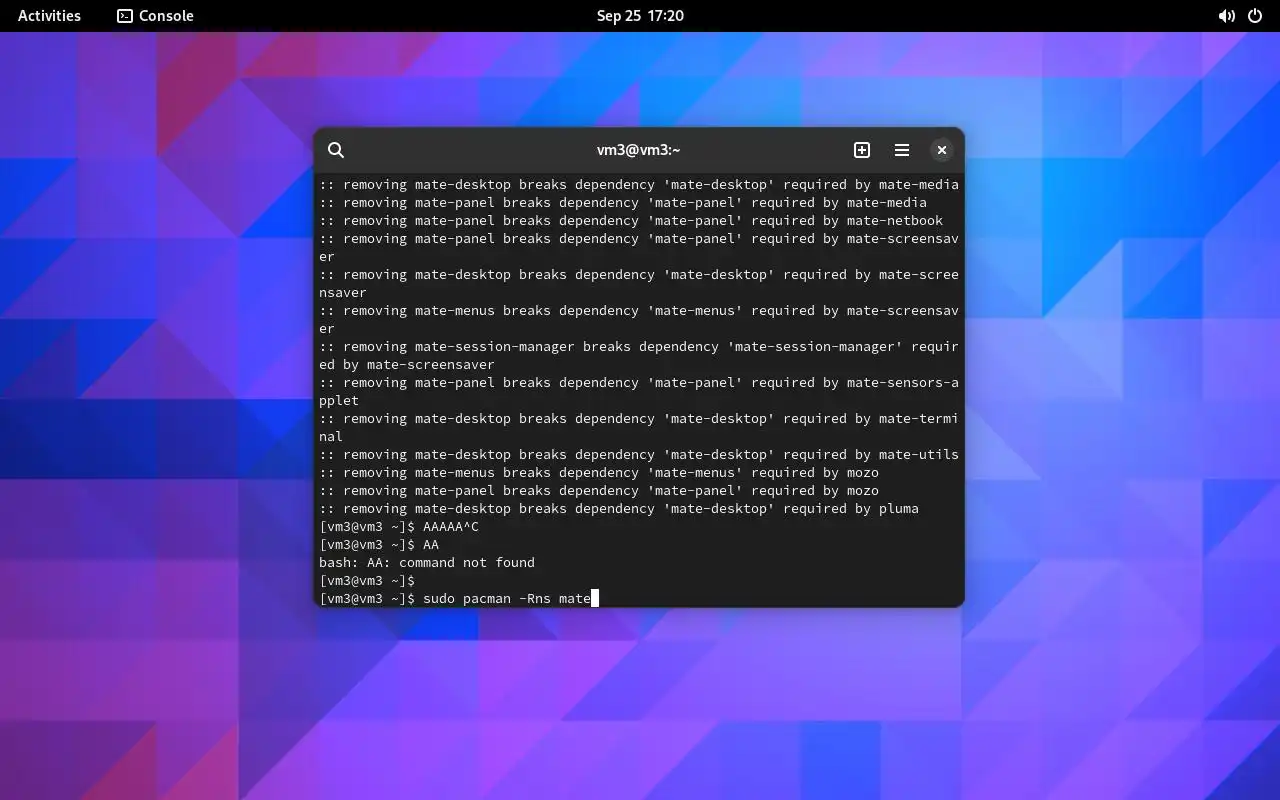Screen dimensions: 1280x800
Task: Click the wrapped text 'nsaver'
Action: point(343,292)
